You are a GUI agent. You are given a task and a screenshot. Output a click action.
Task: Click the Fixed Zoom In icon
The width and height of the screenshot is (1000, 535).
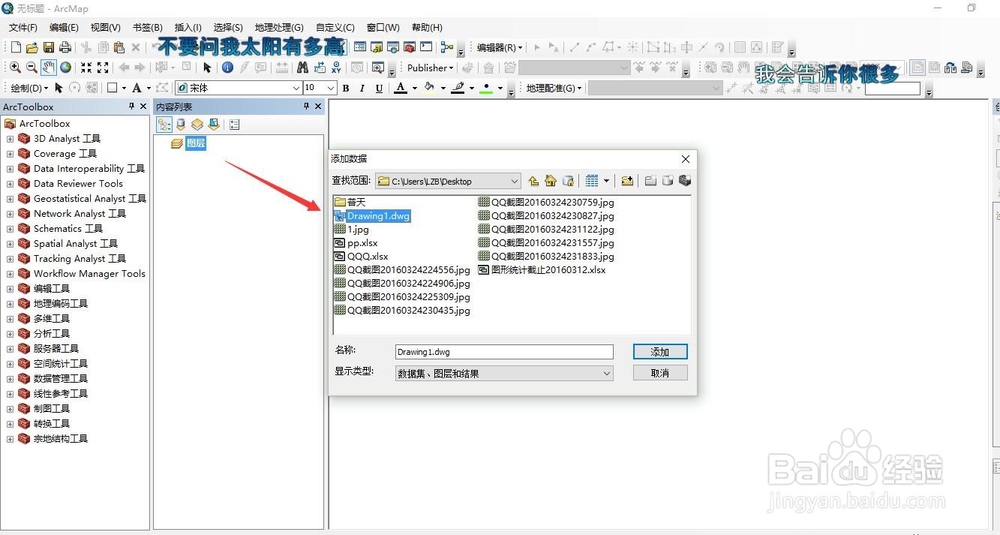[x=86, y=68]
